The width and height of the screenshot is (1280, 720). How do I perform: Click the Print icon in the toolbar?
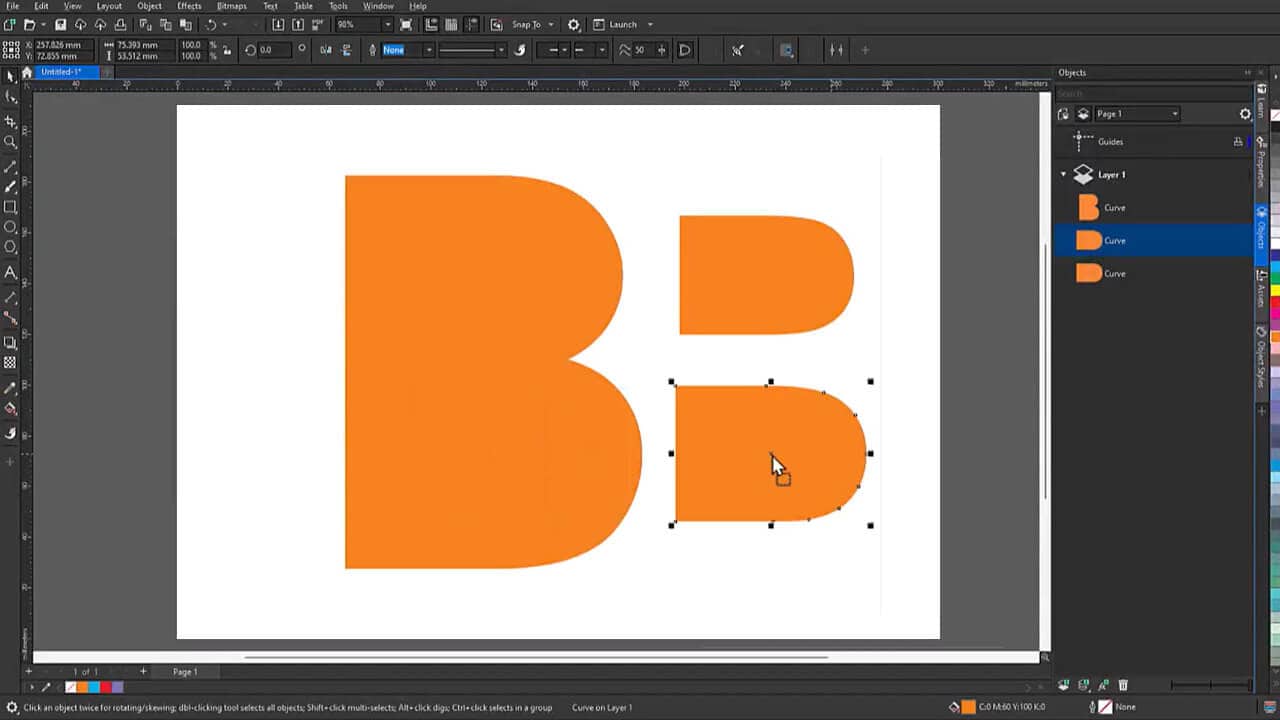coord(120,24)
